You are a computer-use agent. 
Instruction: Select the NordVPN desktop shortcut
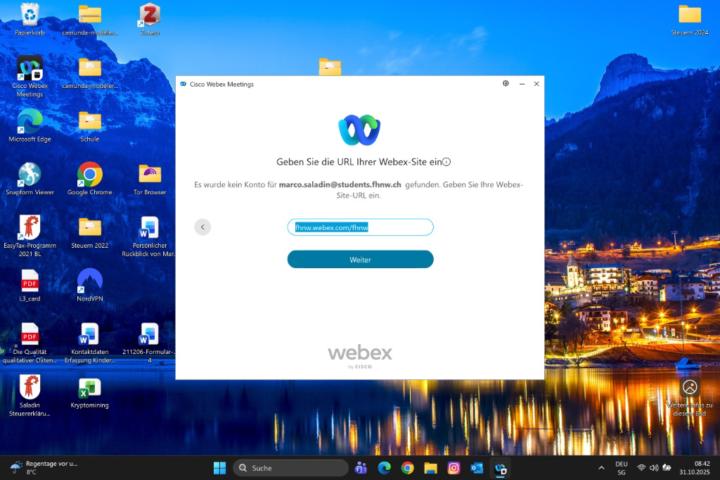coord(90,285)
